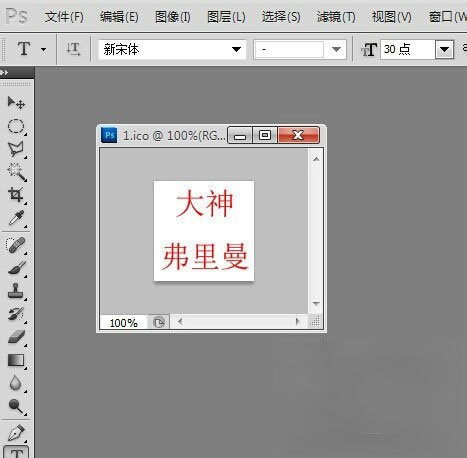Click scroll left arrow in document window
This screenshot has height=458, width=467.
(180, 322)
